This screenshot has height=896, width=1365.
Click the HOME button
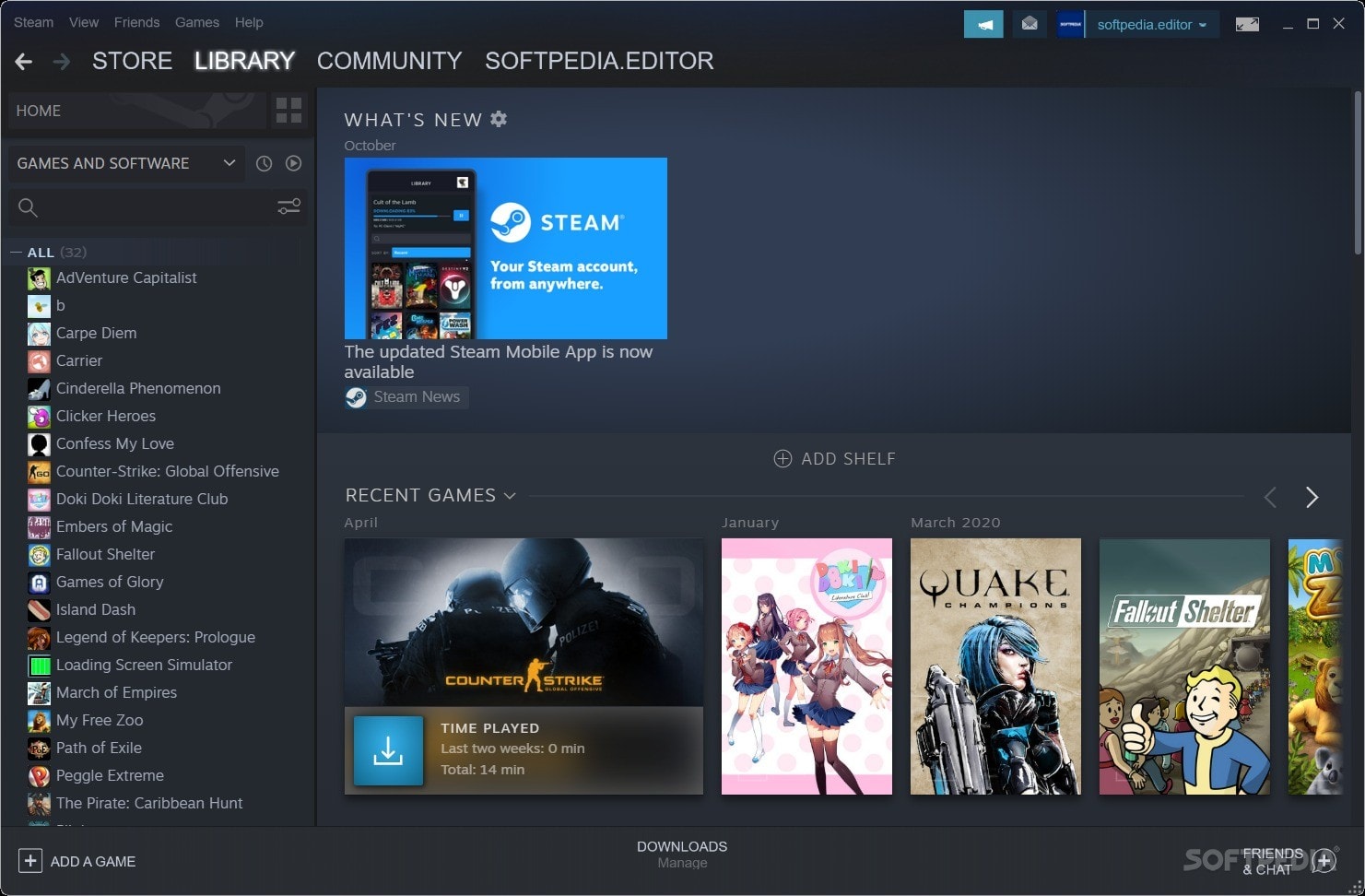(138, 111)
